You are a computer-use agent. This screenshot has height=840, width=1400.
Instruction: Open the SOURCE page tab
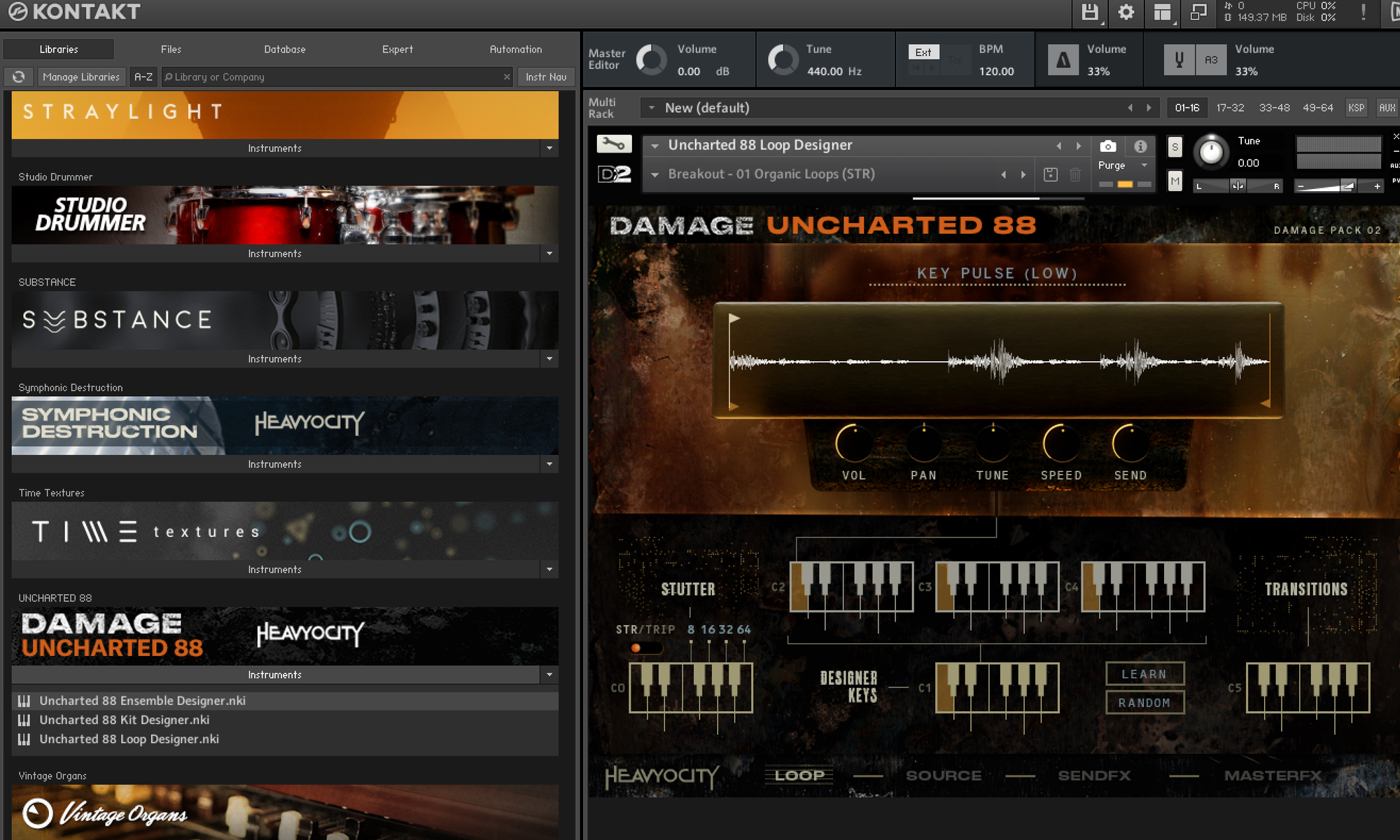click(943, 776)
